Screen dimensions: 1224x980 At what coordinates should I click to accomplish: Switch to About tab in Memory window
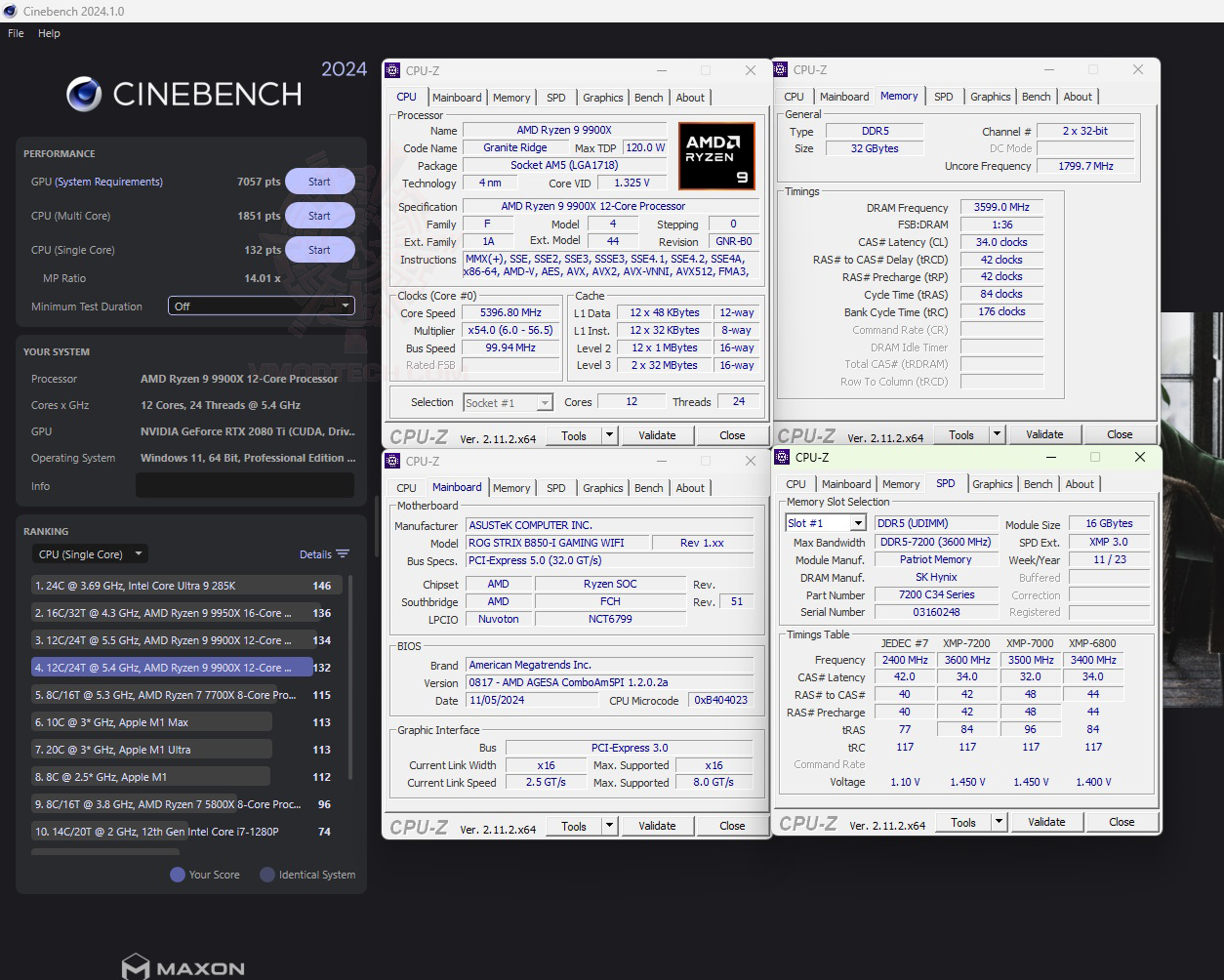[1078, 97]
